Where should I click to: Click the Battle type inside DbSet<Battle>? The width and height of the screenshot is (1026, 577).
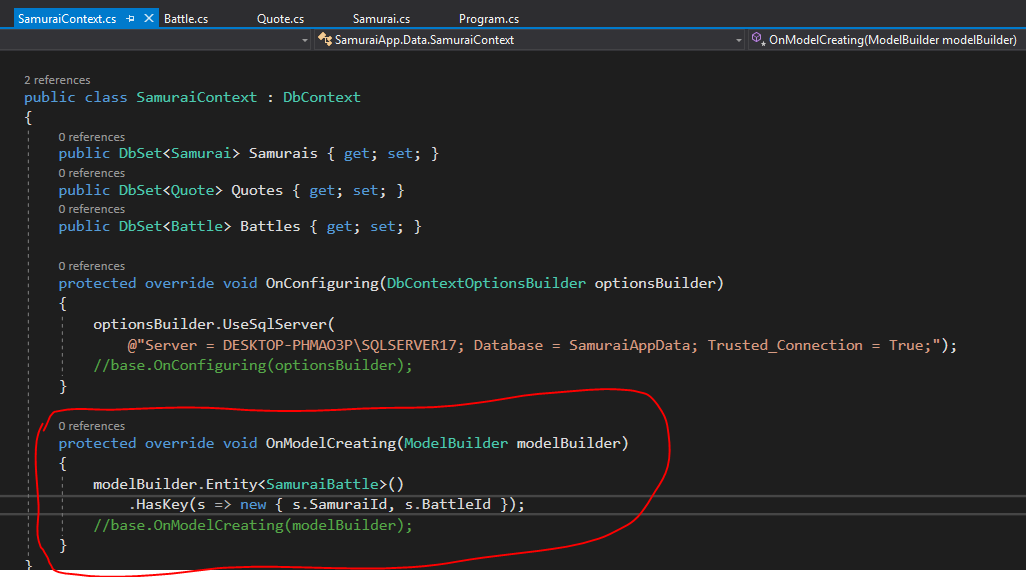(197, 226)
